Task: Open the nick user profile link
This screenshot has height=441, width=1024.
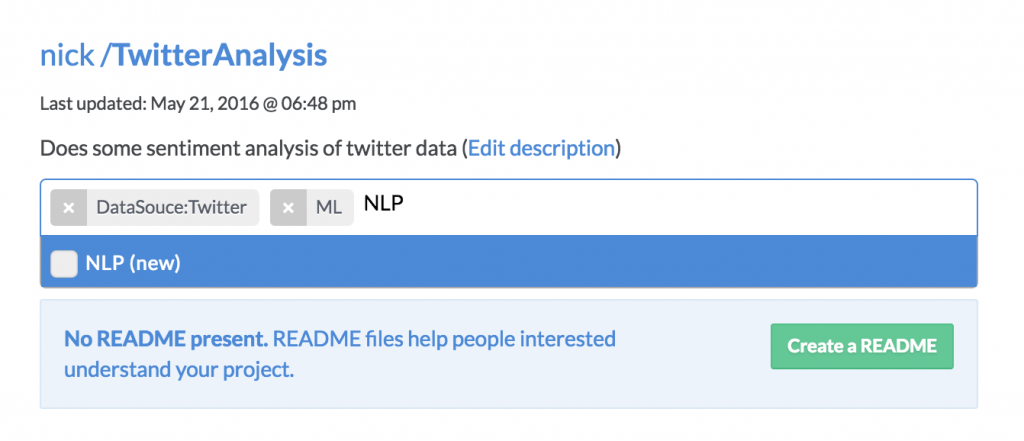Action: (x=67, y=56)
